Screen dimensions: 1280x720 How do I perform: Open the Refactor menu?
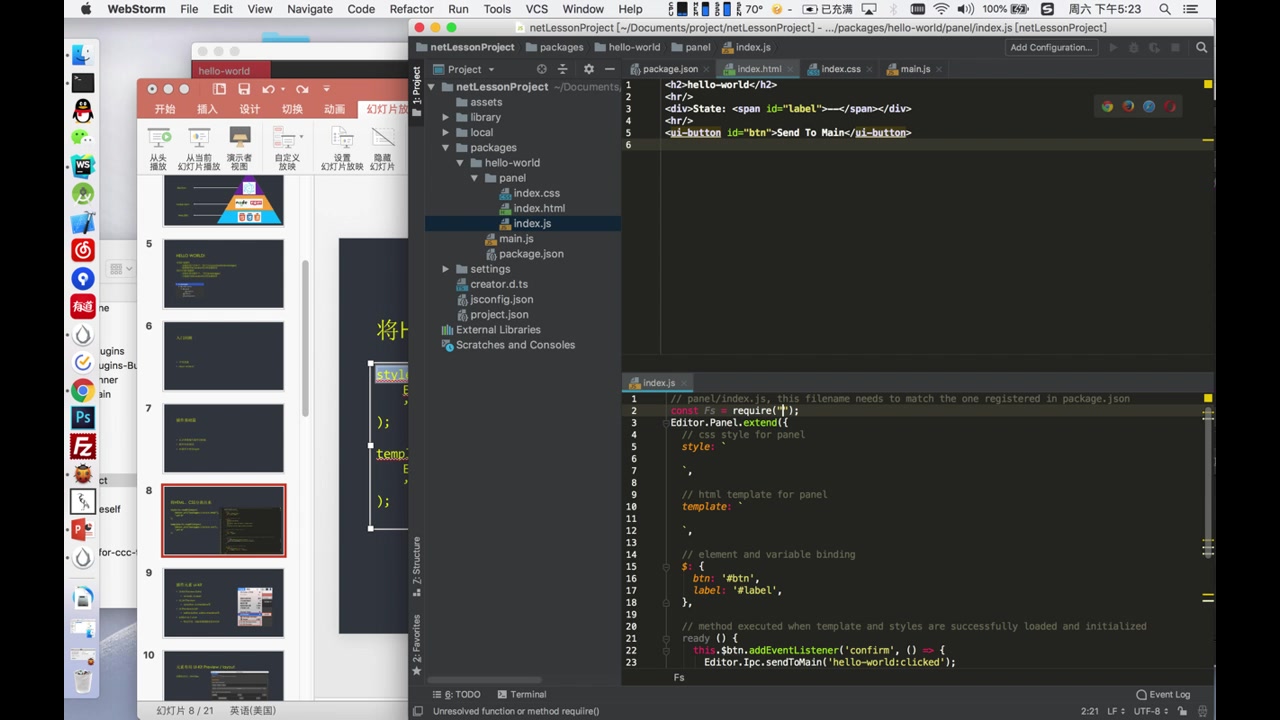[x=411, y=9]
